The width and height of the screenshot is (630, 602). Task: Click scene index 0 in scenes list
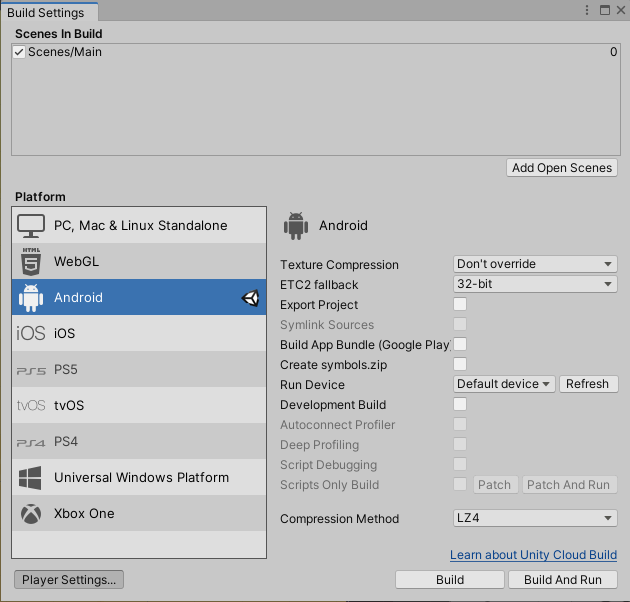point(613,52)
